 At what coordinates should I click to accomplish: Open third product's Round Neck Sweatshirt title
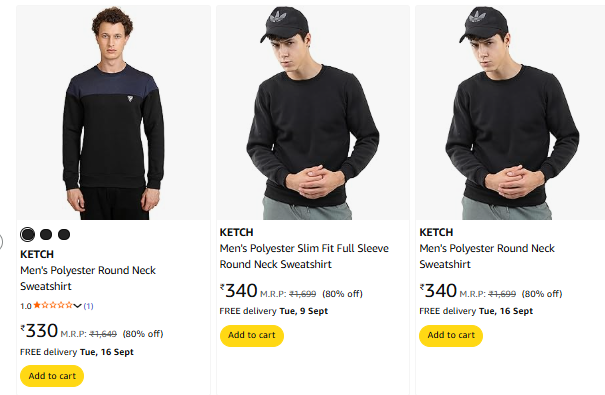pyautogui.click(x=487, y=256)
